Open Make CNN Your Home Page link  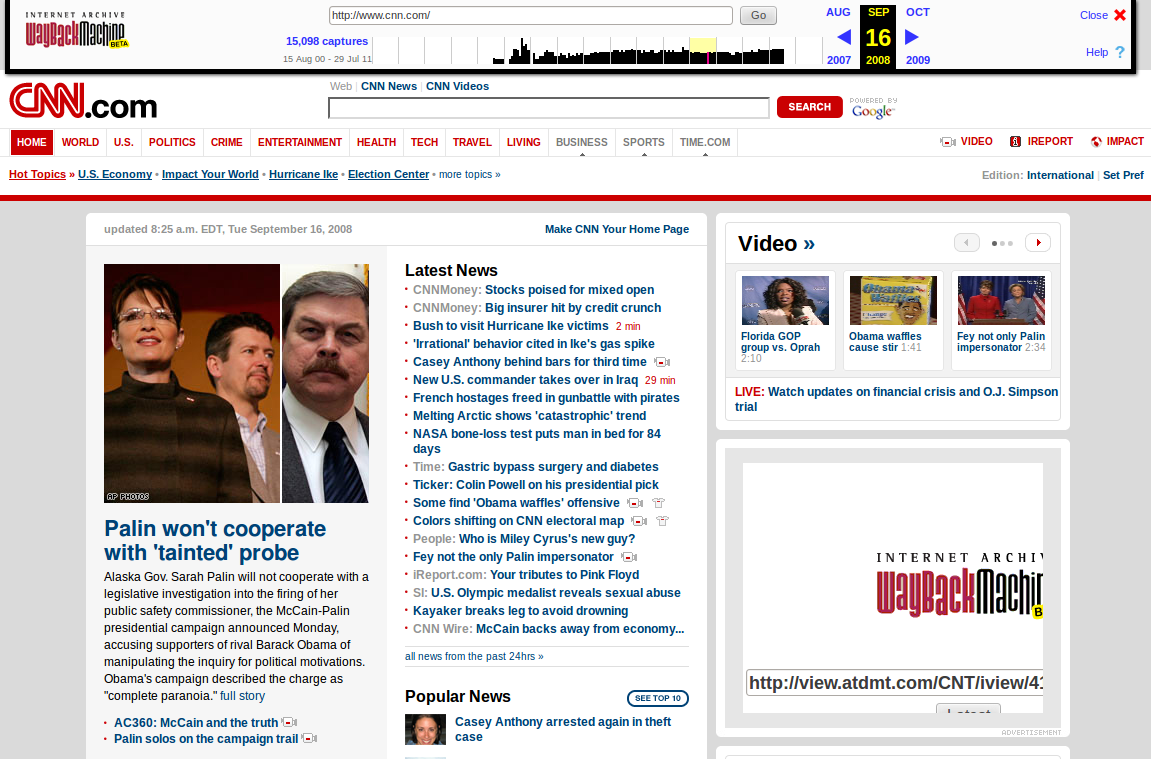(x=617, y=229)
